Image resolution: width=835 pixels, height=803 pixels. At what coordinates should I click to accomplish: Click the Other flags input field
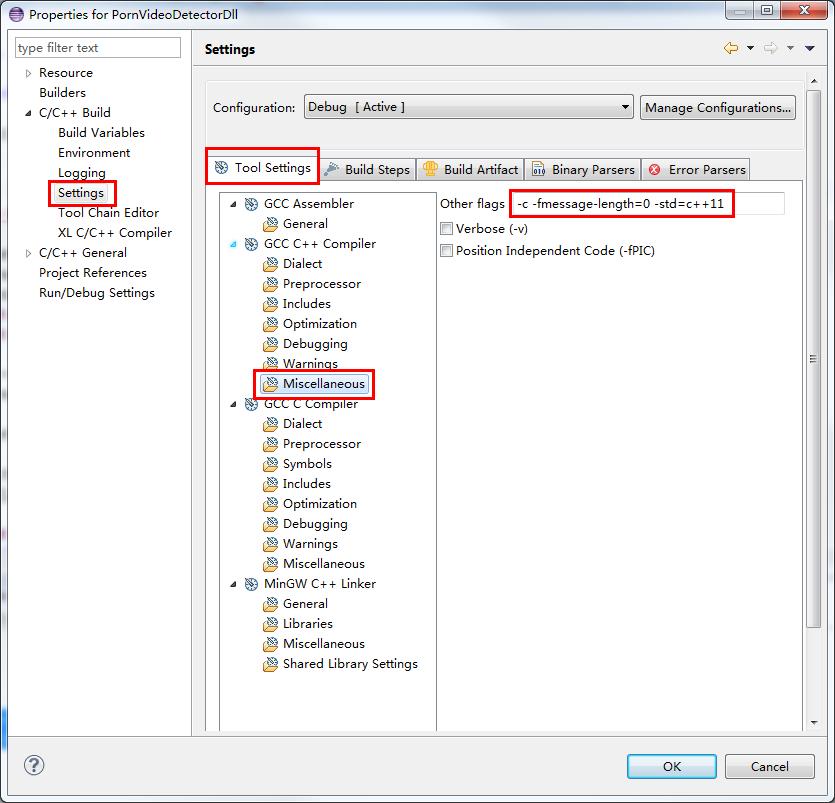(647, 203)
